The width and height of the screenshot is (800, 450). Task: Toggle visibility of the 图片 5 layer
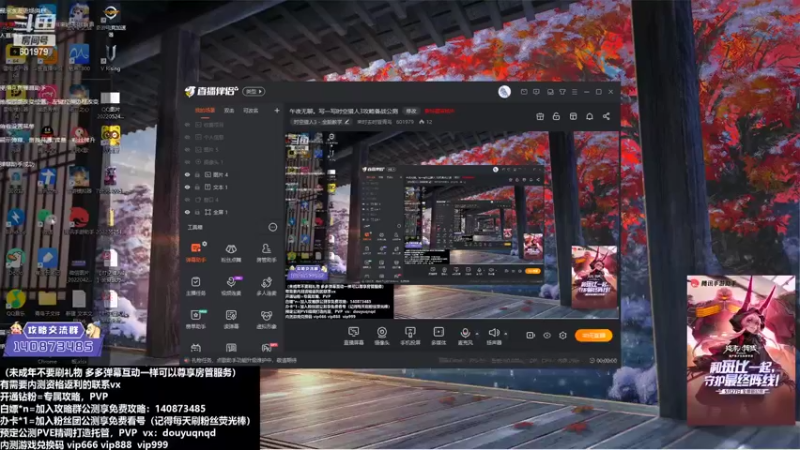[x=188, y=149]
